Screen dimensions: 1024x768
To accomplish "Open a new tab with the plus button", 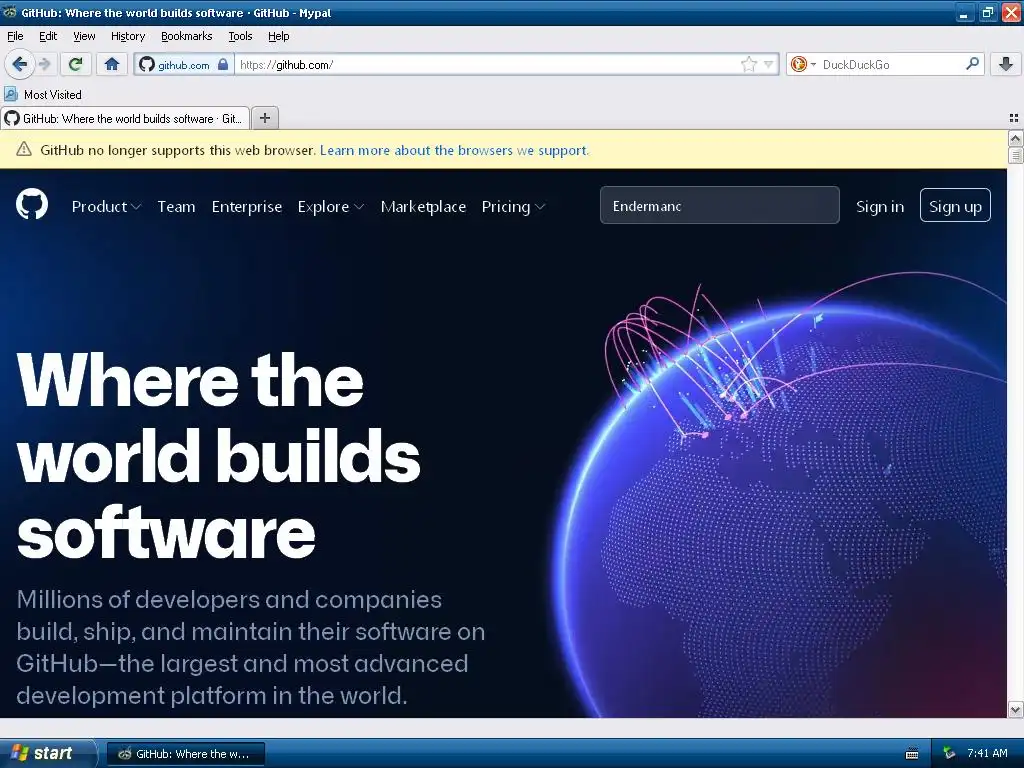I will (264, 118).
